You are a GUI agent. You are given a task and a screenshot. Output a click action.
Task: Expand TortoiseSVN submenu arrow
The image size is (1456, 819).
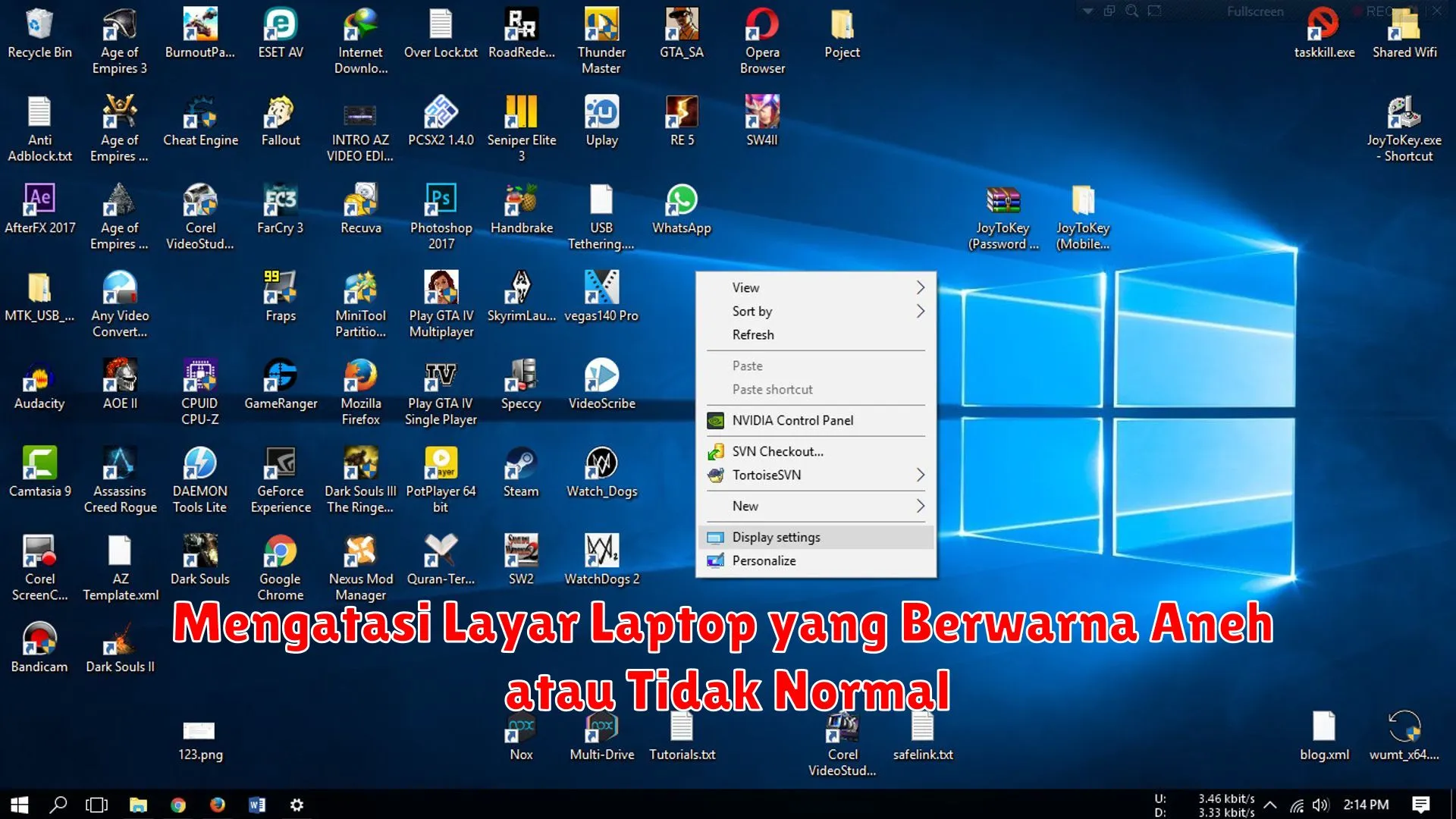pyautogui.click(x=919, y=475)
